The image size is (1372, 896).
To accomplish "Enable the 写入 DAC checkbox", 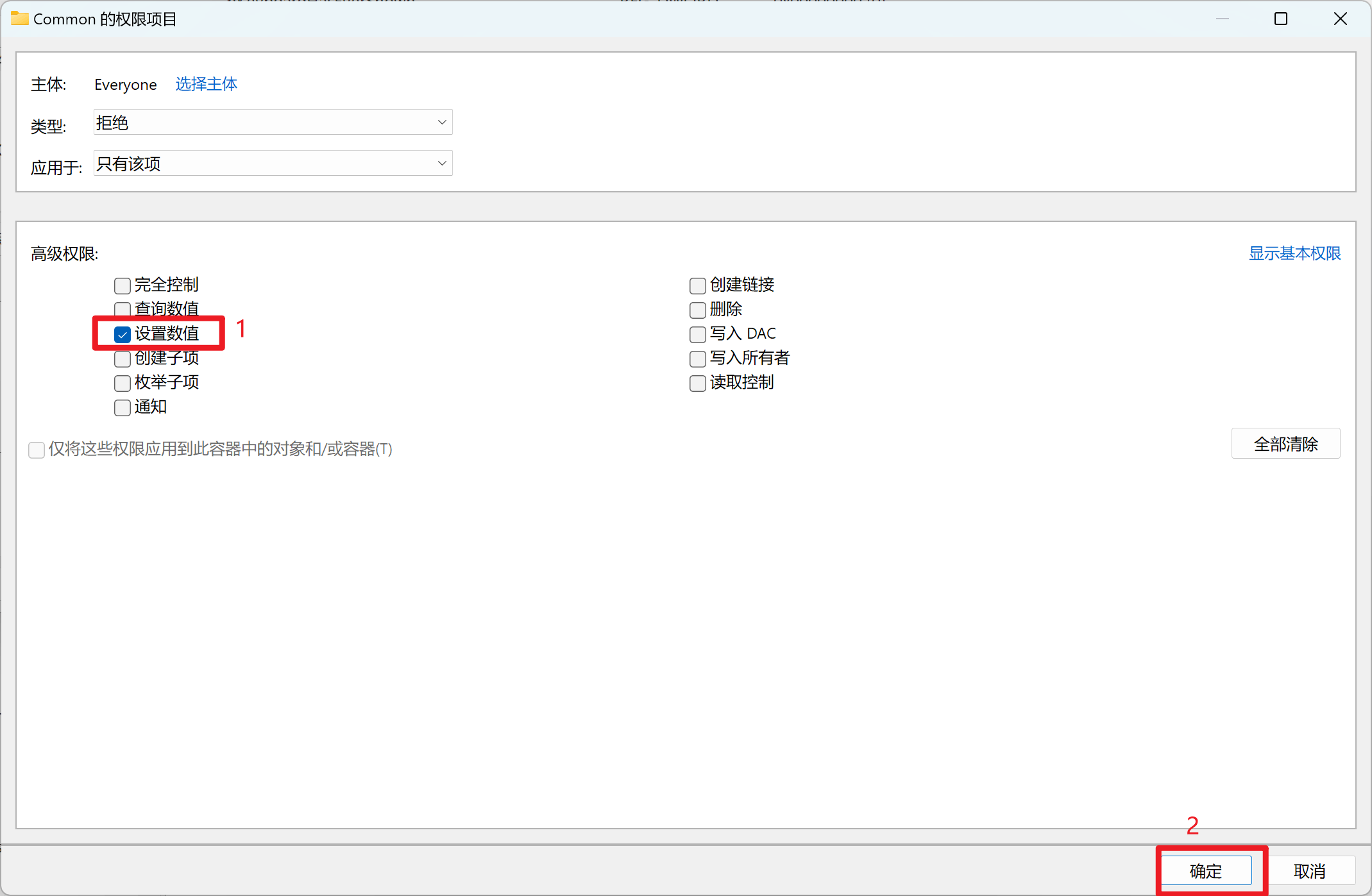I will point(697,334).
